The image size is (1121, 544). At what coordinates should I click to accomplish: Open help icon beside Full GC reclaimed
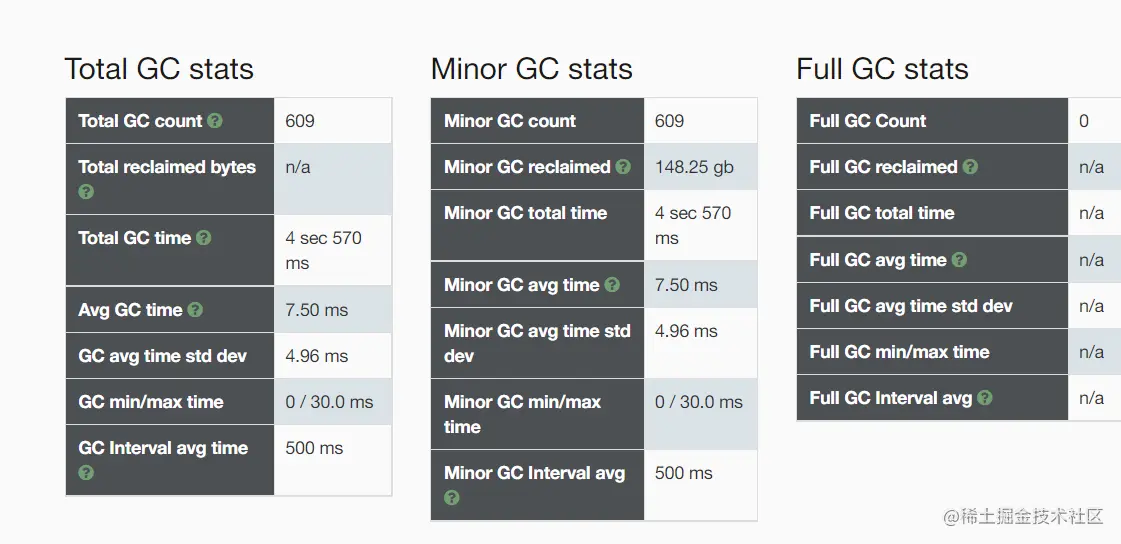click(x=970, y=167)
